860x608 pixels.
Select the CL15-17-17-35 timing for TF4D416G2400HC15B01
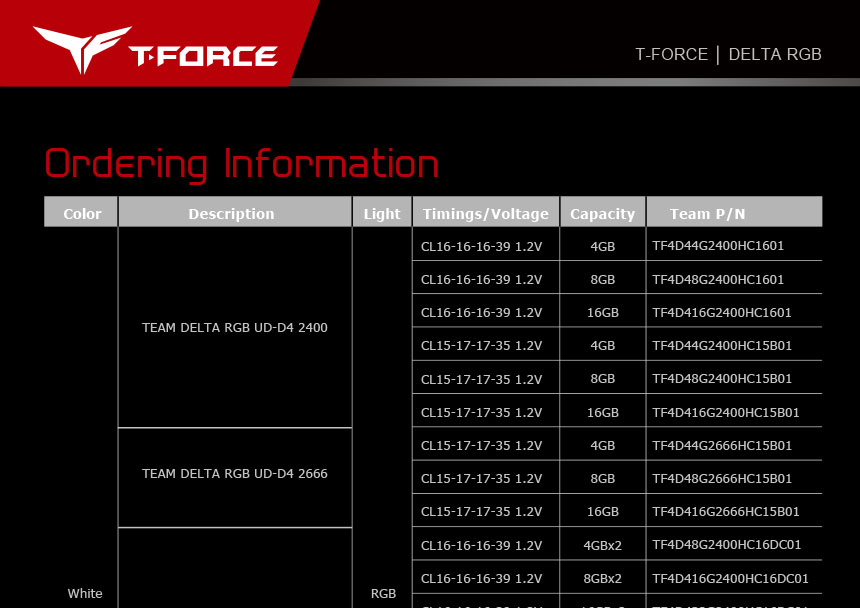482,412
